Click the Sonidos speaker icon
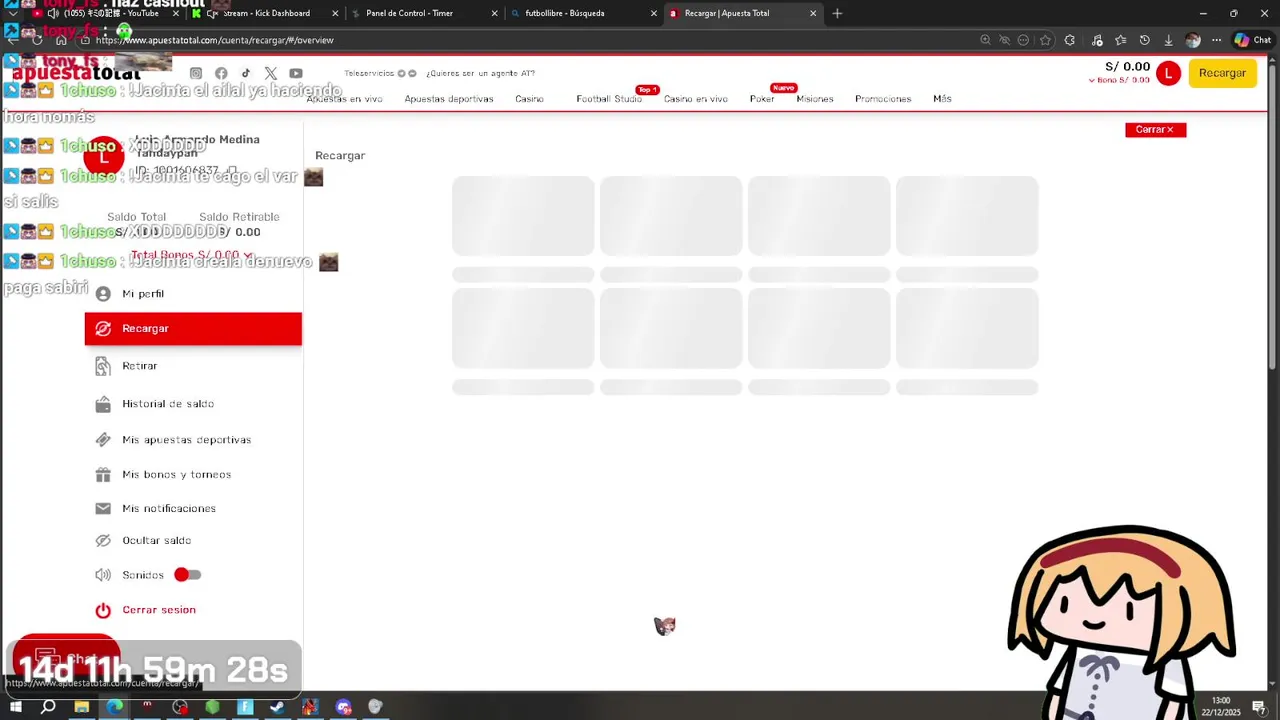Viewport: 1280px width, 720px height. pos(103,575)
